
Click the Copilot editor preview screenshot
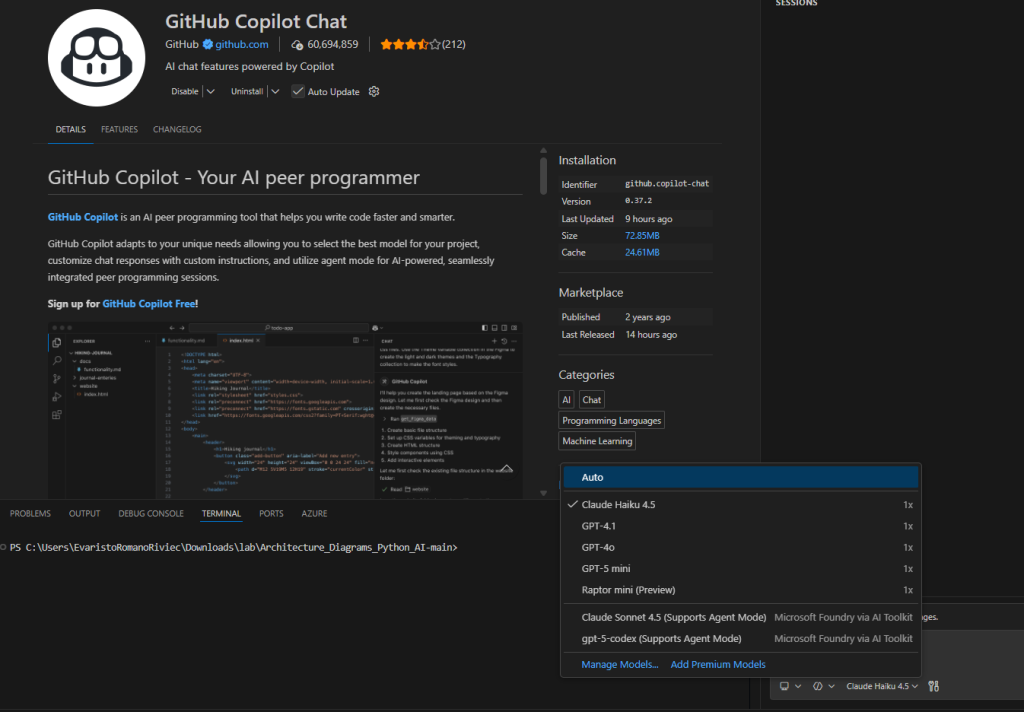pos(285,410)
